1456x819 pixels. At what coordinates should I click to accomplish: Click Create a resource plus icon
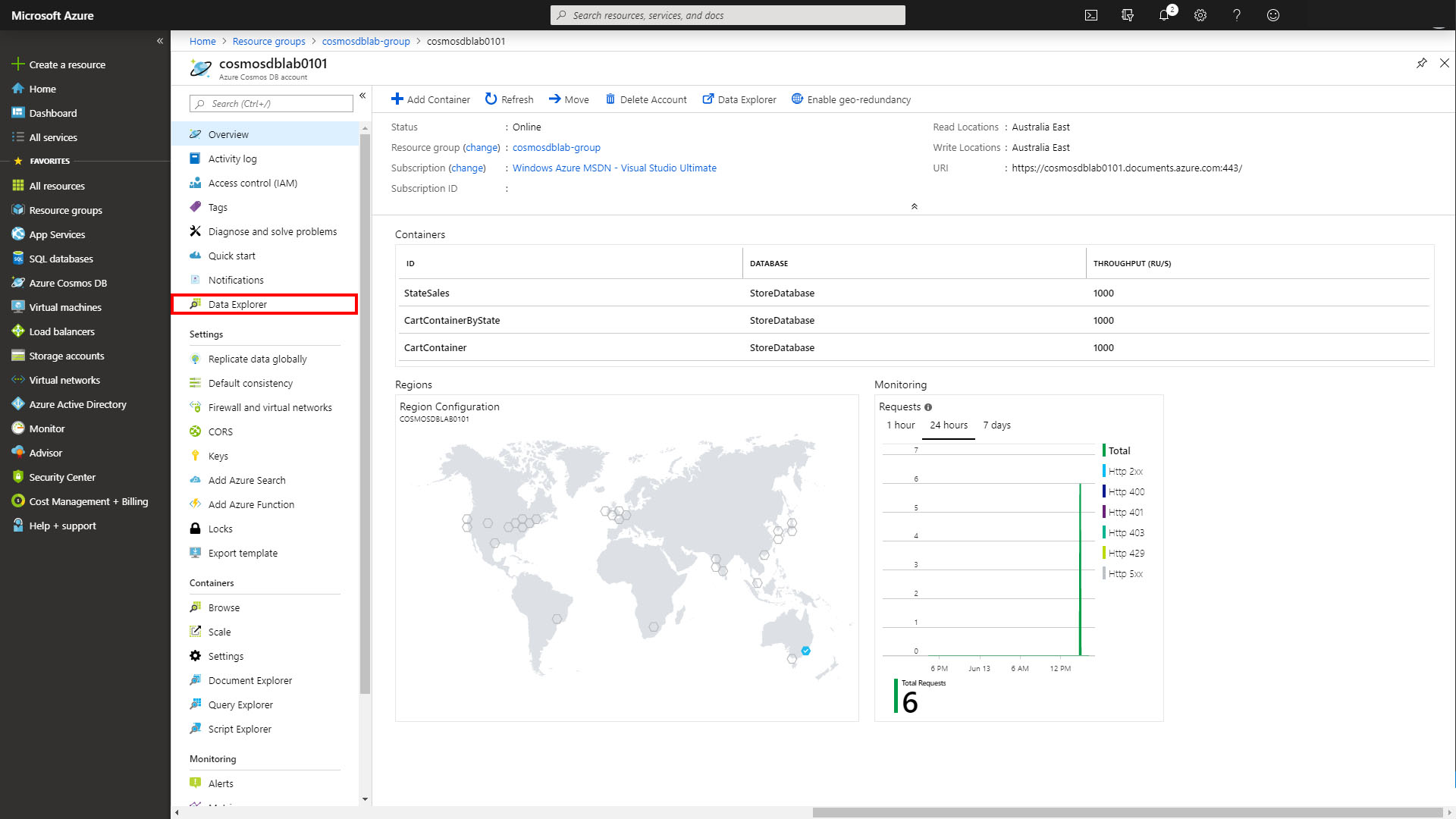pos(18,64)
